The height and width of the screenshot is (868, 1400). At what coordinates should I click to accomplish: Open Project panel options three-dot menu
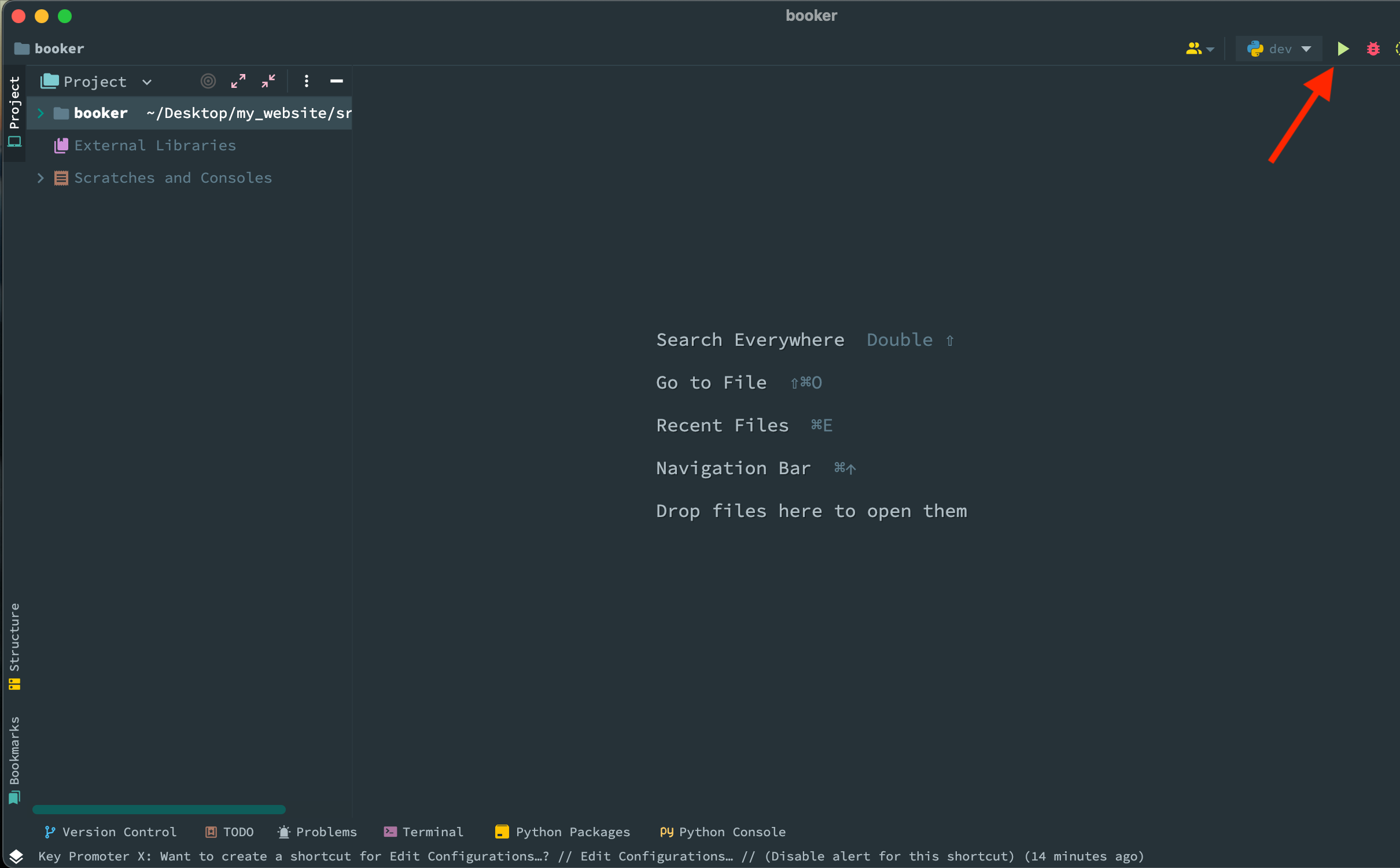pyautogui.click(x=307, y=81)
